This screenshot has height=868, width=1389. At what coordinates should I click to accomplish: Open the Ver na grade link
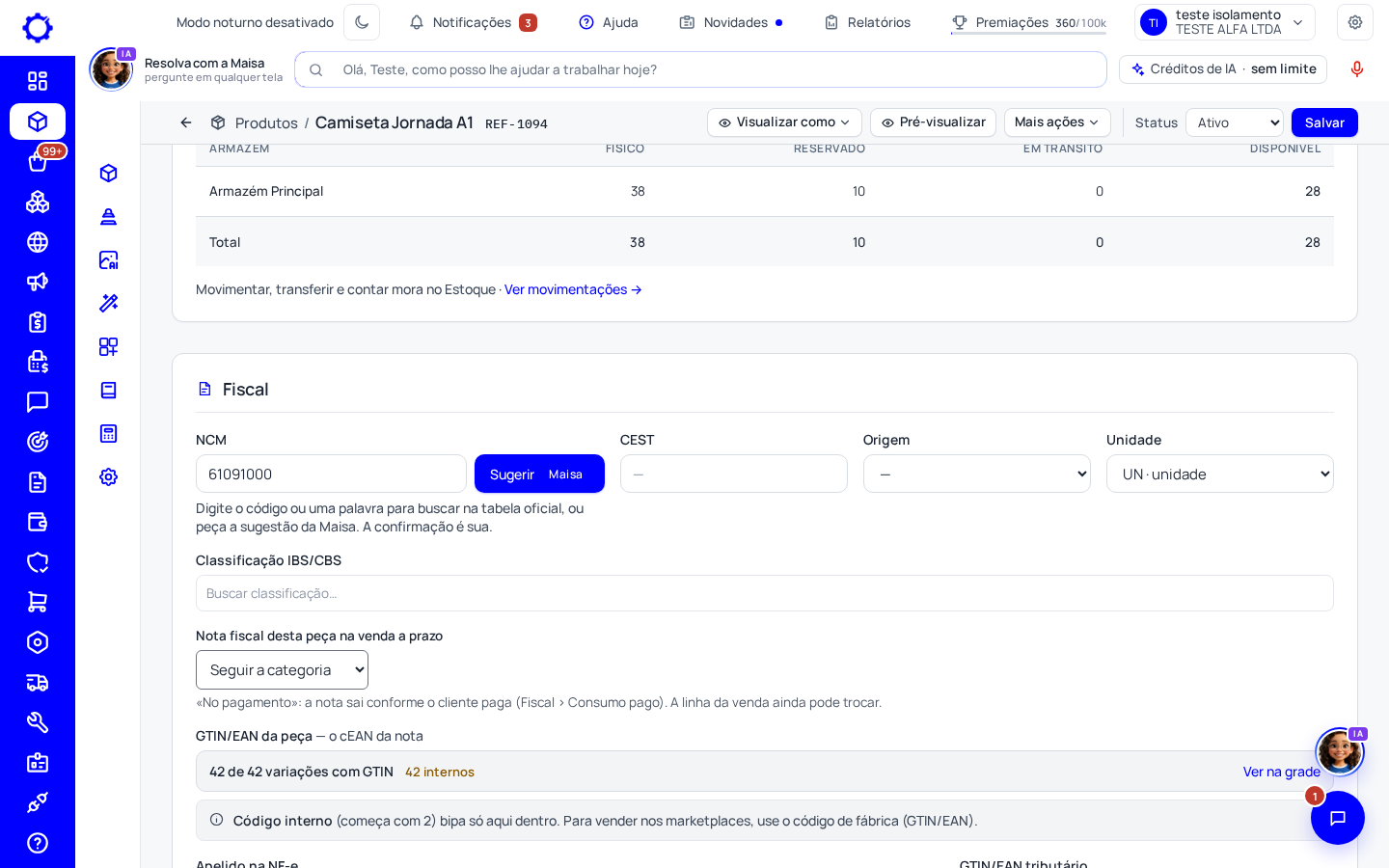click(x=1282, y=772)
